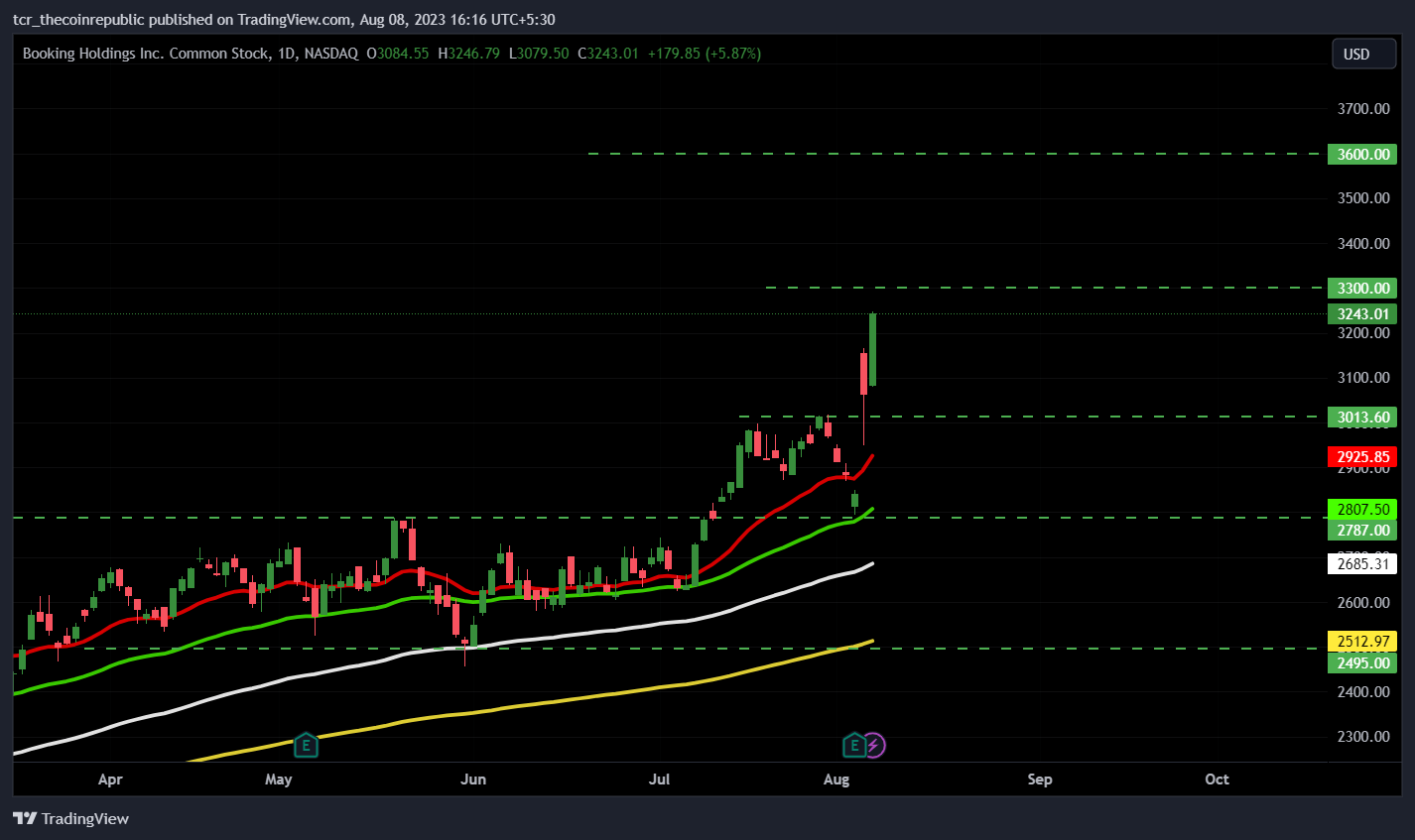Click the Apr label on time axis
The width and height of the screenshot is (1415, 840).
click(110, 780)
